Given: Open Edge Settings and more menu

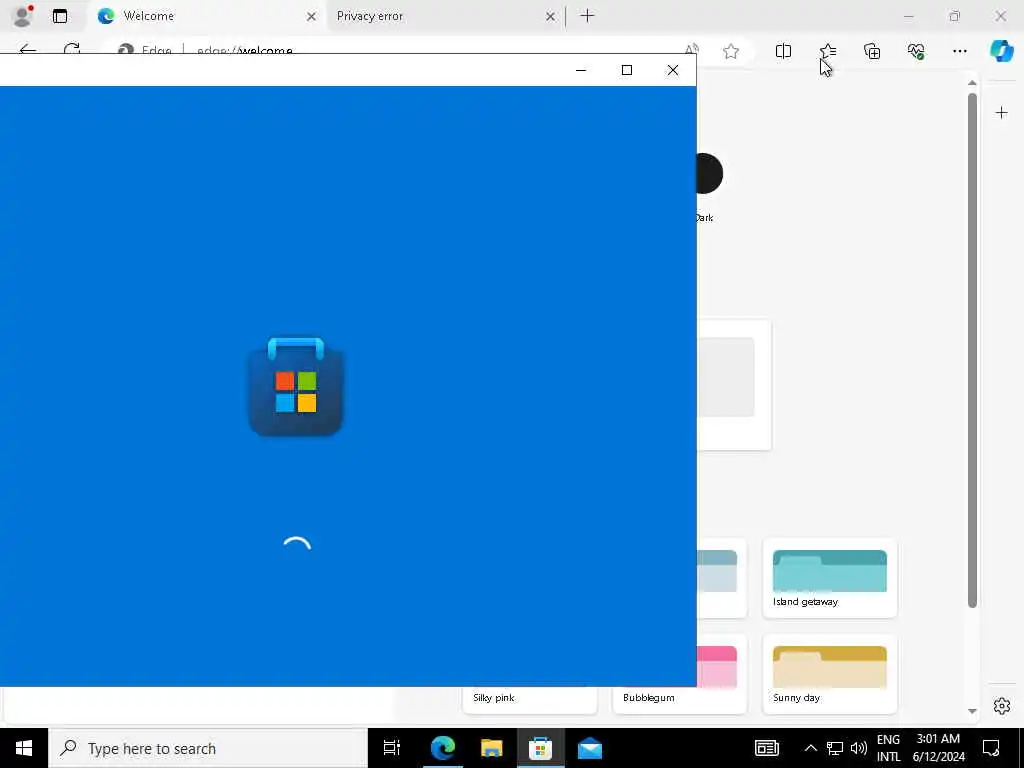Looking at the screenshot, I should point(959,51).
